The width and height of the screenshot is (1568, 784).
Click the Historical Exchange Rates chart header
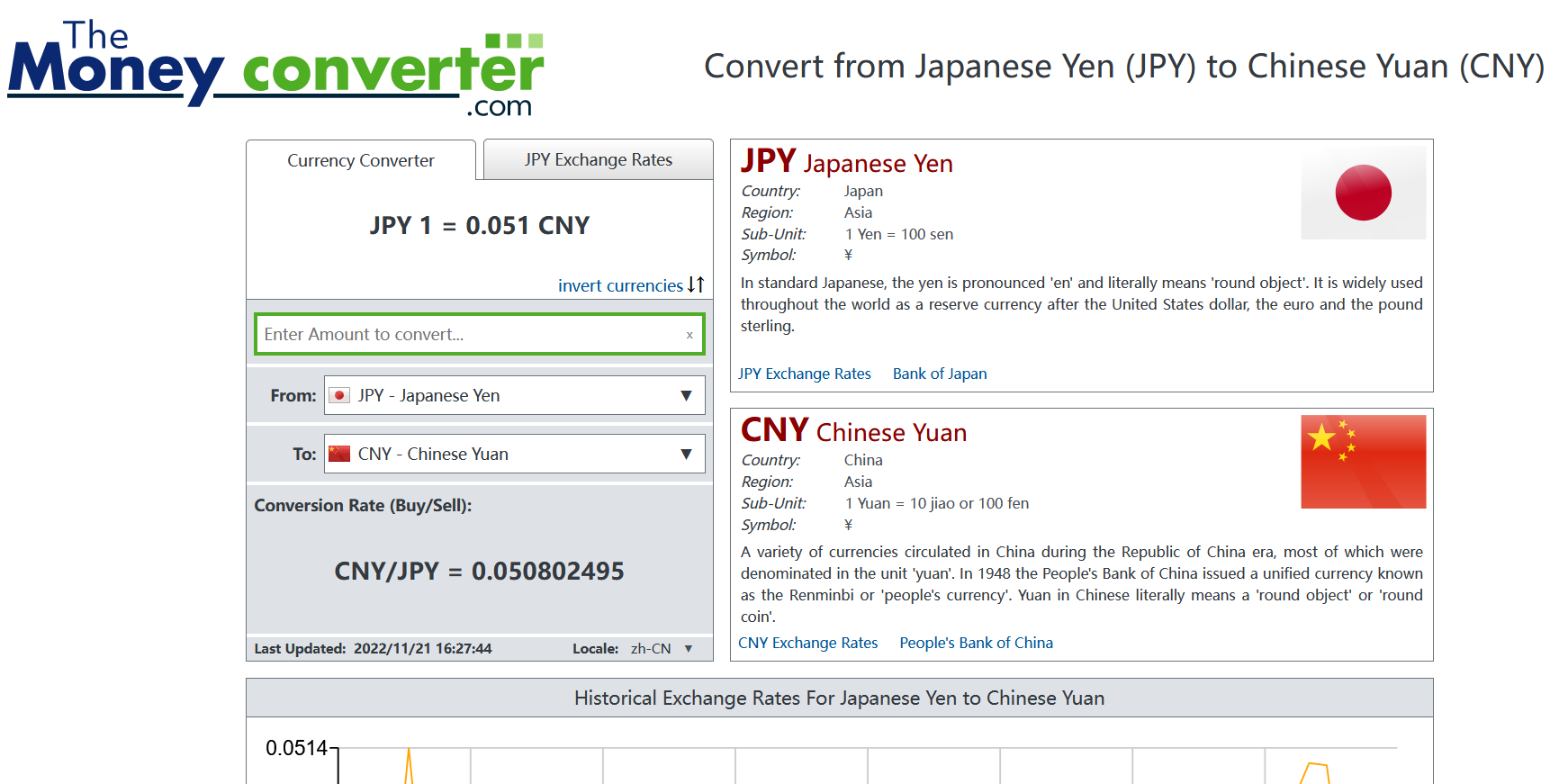tap(840, 698)
